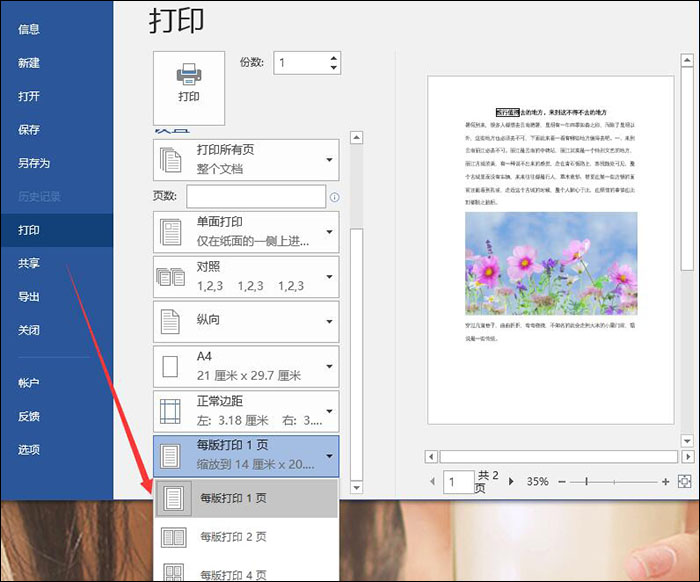Increase the number of copies (份数)
The height and width of the screenshot is (582, 700).
pos(333,57)
